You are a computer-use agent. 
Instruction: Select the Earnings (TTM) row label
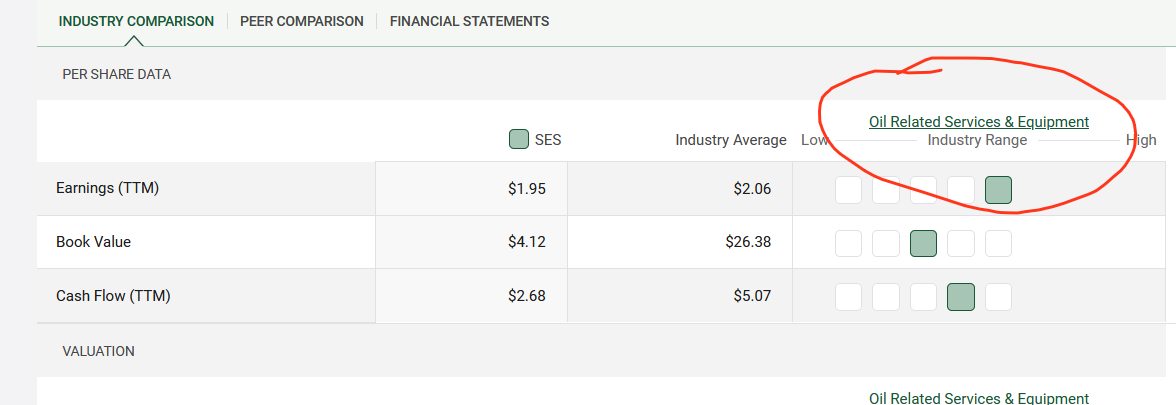107,188
